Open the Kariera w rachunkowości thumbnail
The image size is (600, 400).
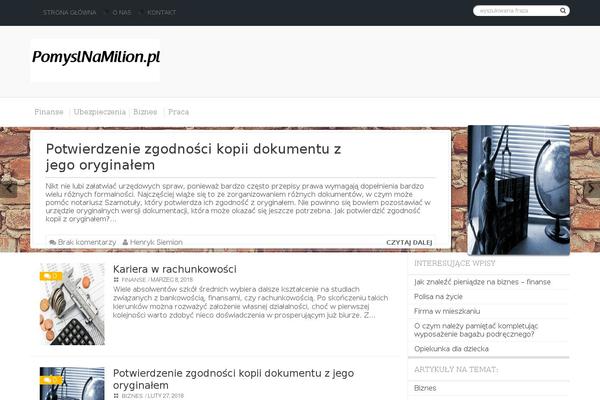pyautogui.click(x=72, y=304)
